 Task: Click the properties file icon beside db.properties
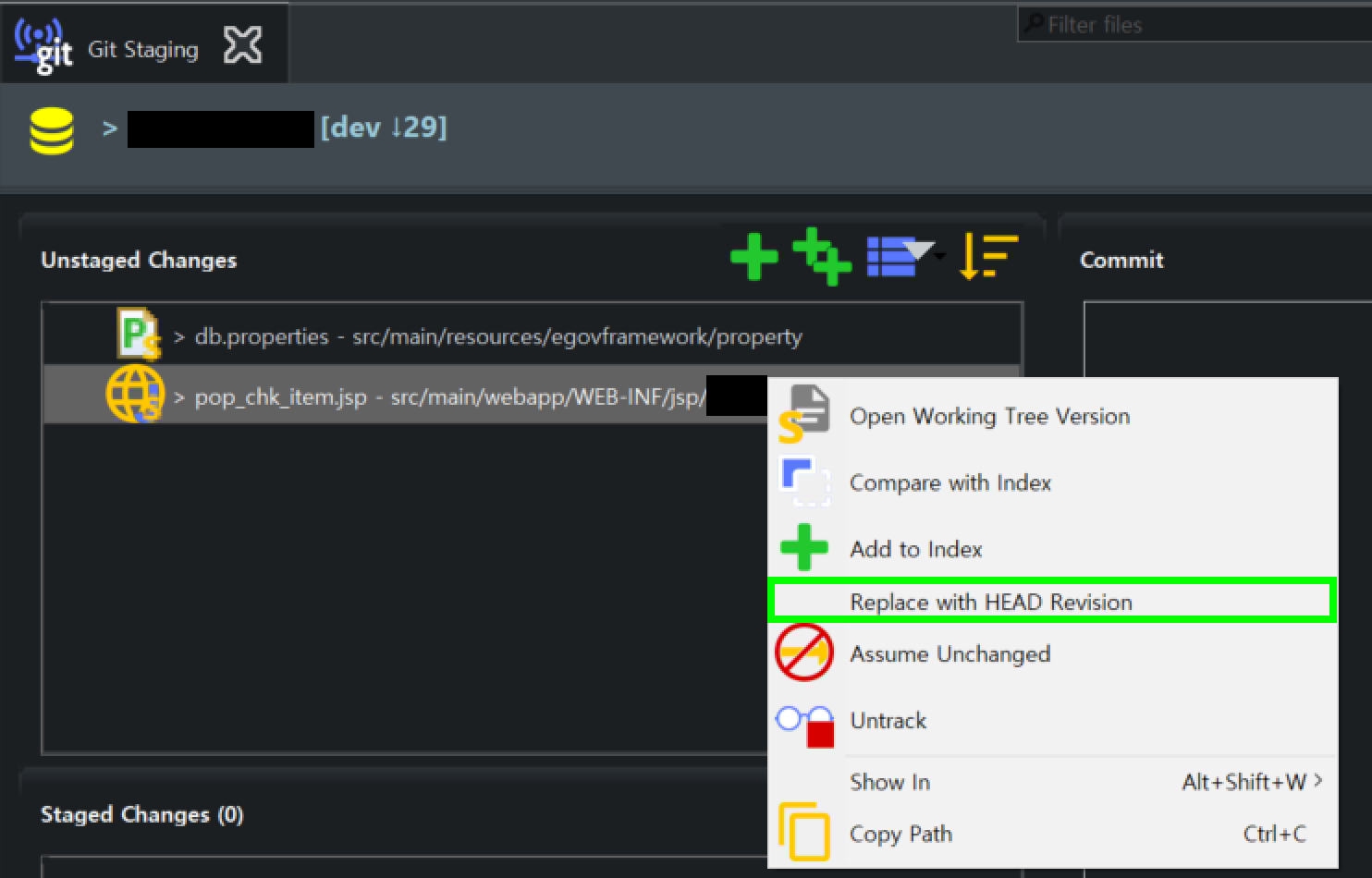[x=137, y=335]
